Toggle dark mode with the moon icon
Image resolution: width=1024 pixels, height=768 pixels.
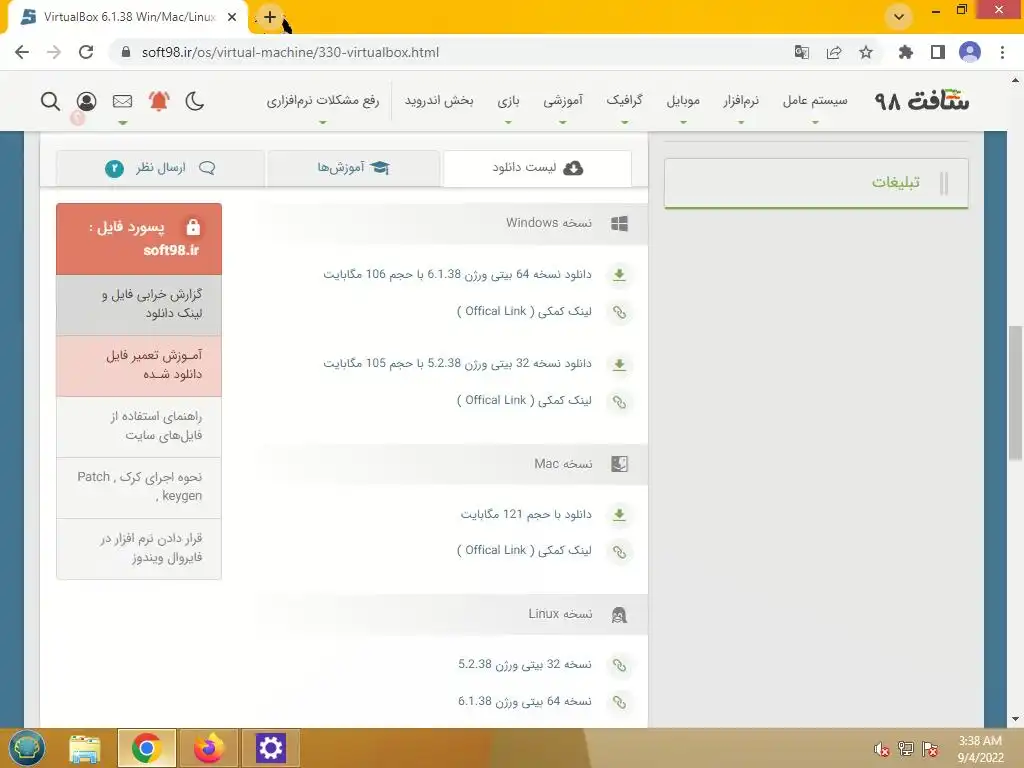click(x=195, y=101)
